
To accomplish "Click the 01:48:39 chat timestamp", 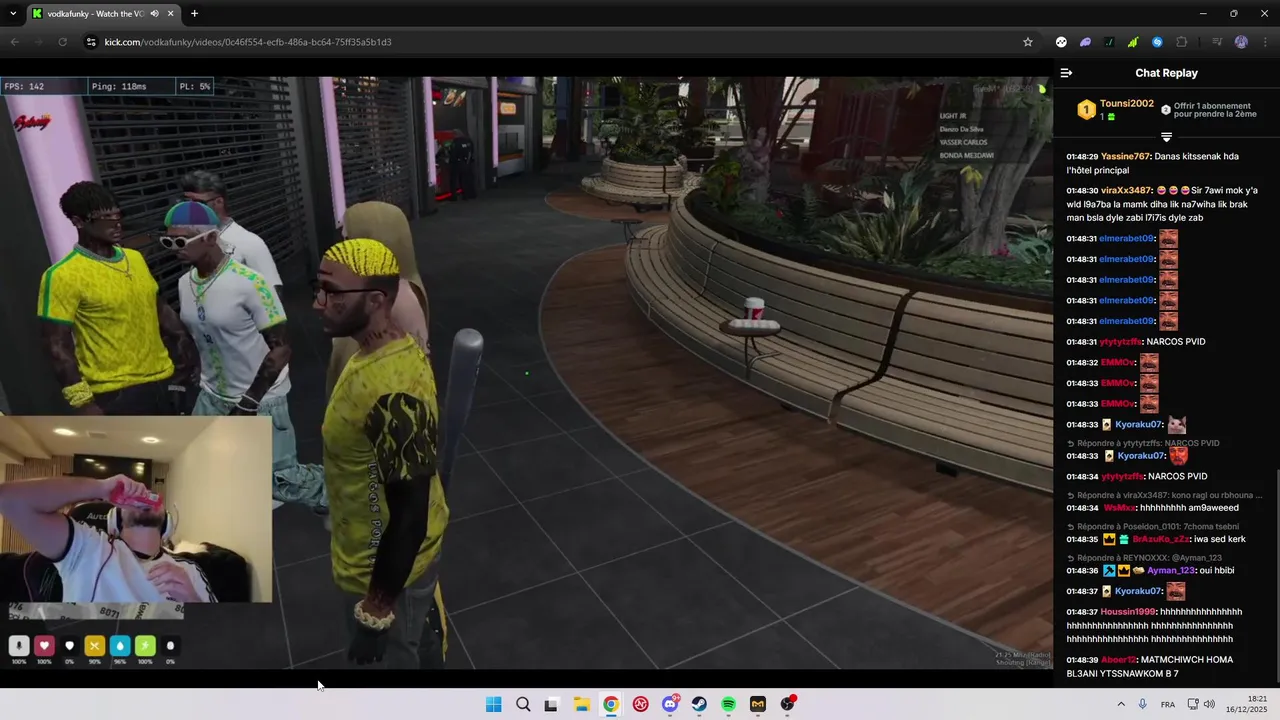I will (x=1082, y=660).
